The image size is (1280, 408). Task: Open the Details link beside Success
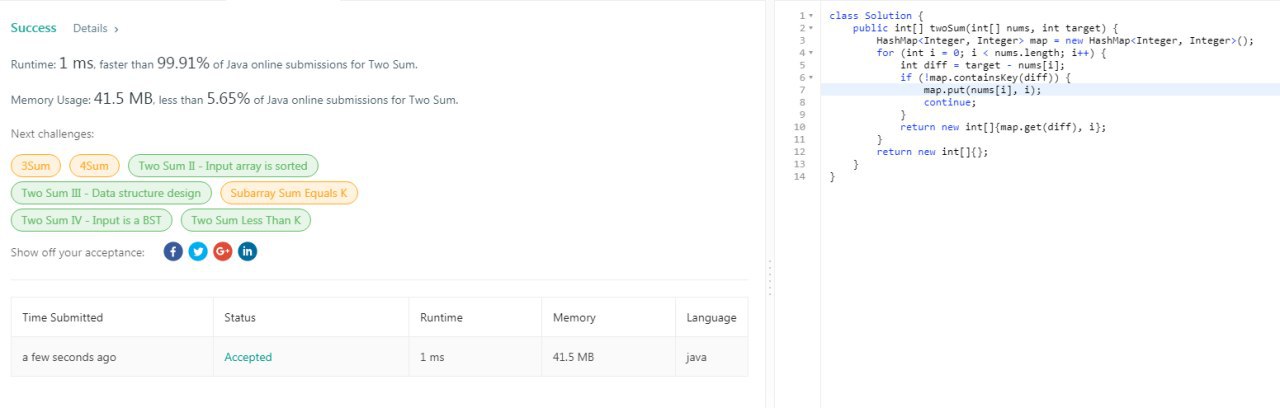[95, 29]
